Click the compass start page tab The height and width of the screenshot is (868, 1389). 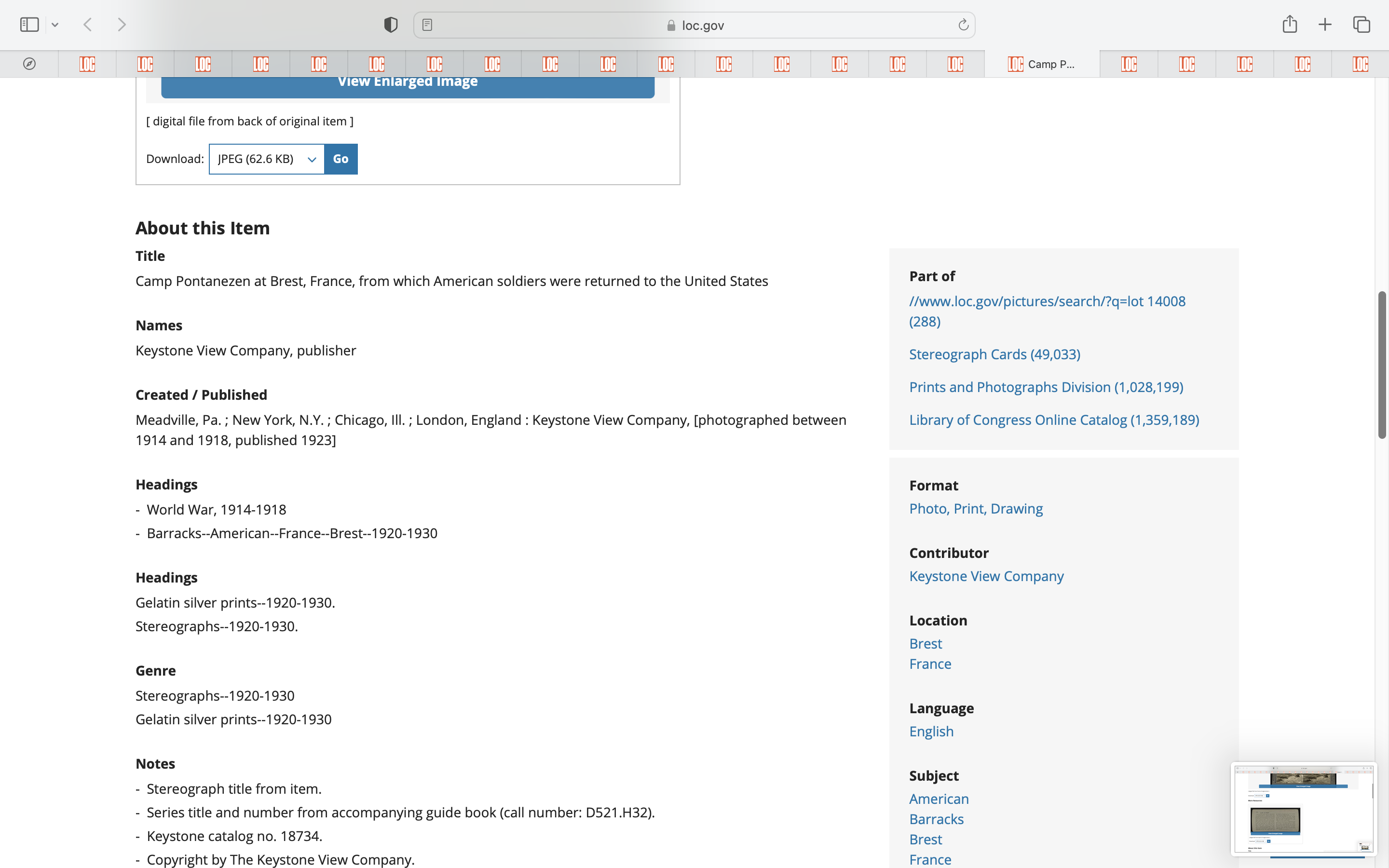tap(29, 64)
